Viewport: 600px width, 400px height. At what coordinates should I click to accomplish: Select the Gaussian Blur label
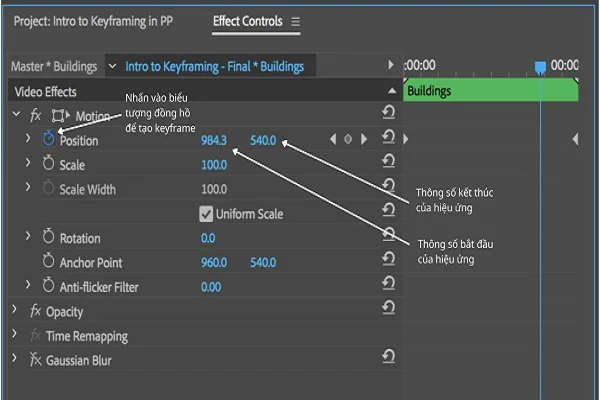click(78, 361)
